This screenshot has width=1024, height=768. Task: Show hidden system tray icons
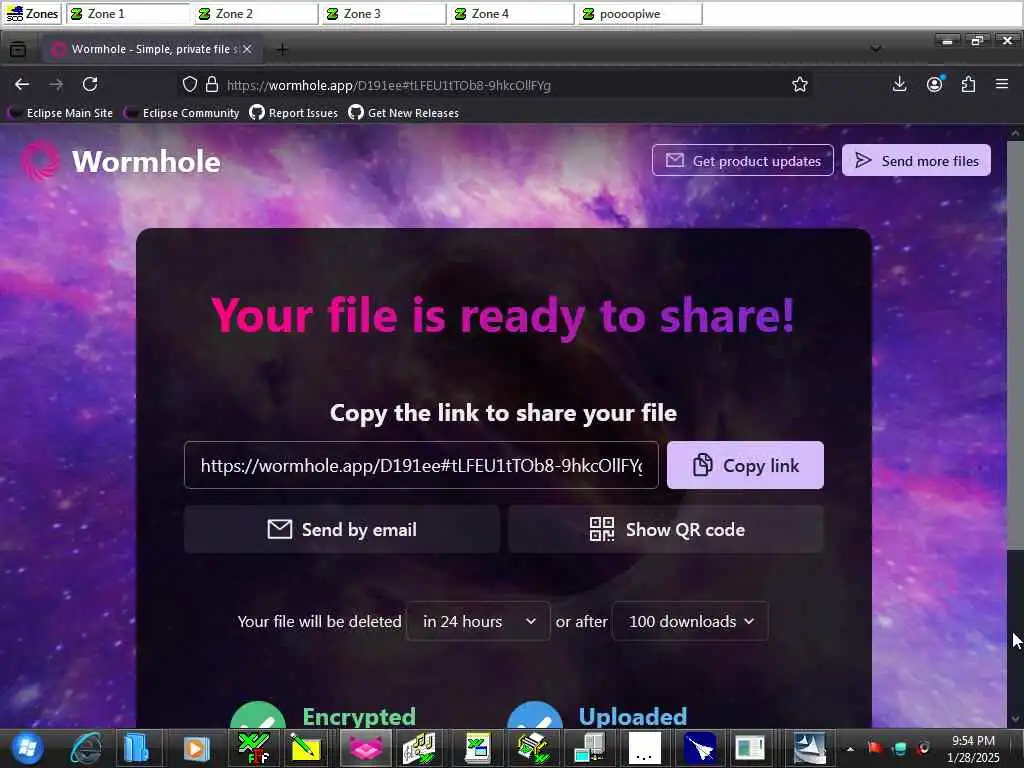coord(850,749)
